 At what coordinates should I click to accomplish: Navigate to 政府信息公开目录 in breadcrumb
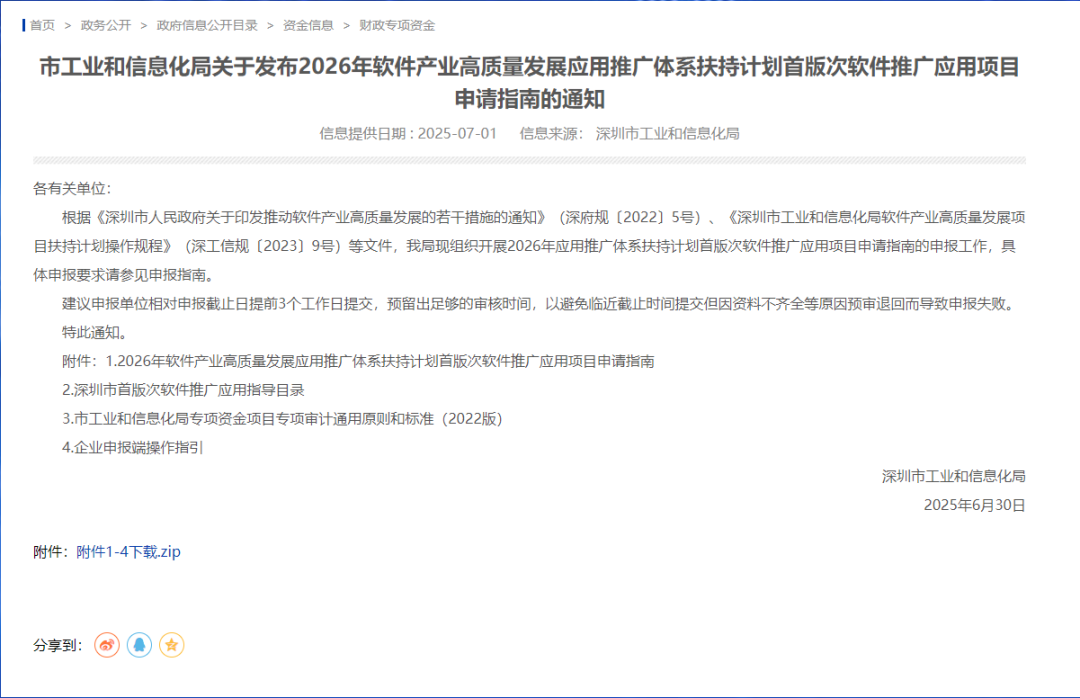point(206,25)
